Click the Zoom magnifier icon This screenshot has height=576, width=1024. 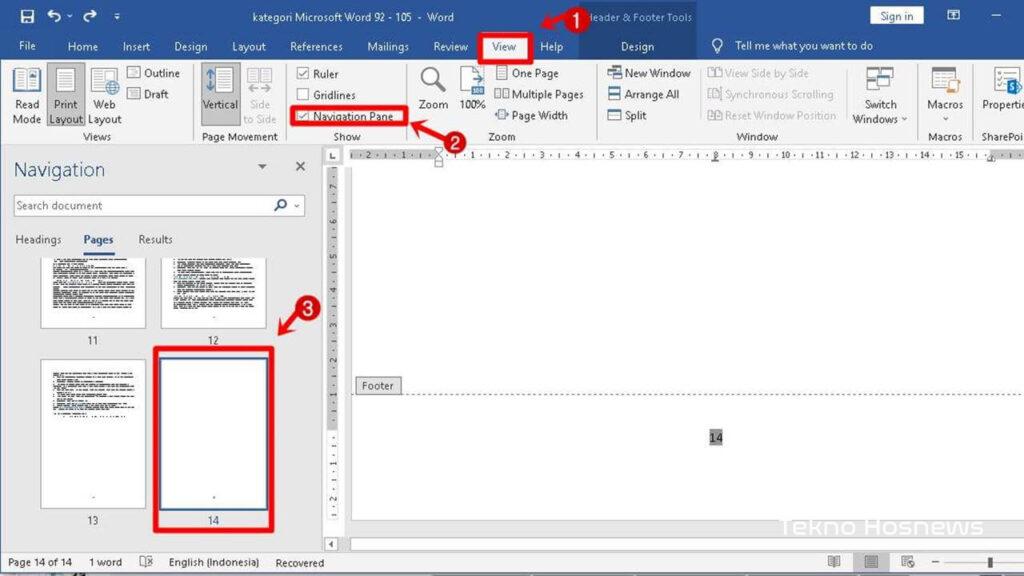(433, 81)
